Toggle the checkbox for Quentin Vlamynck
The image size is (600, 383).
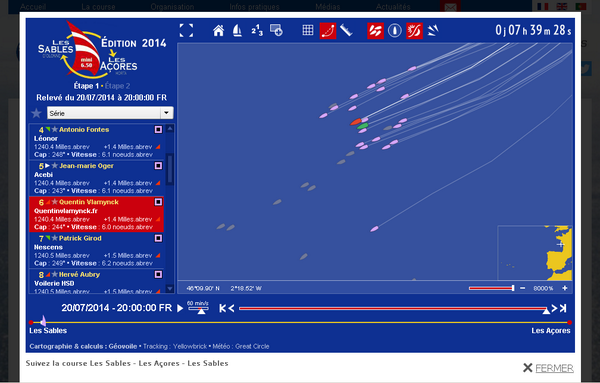click(x=158, y=202)
